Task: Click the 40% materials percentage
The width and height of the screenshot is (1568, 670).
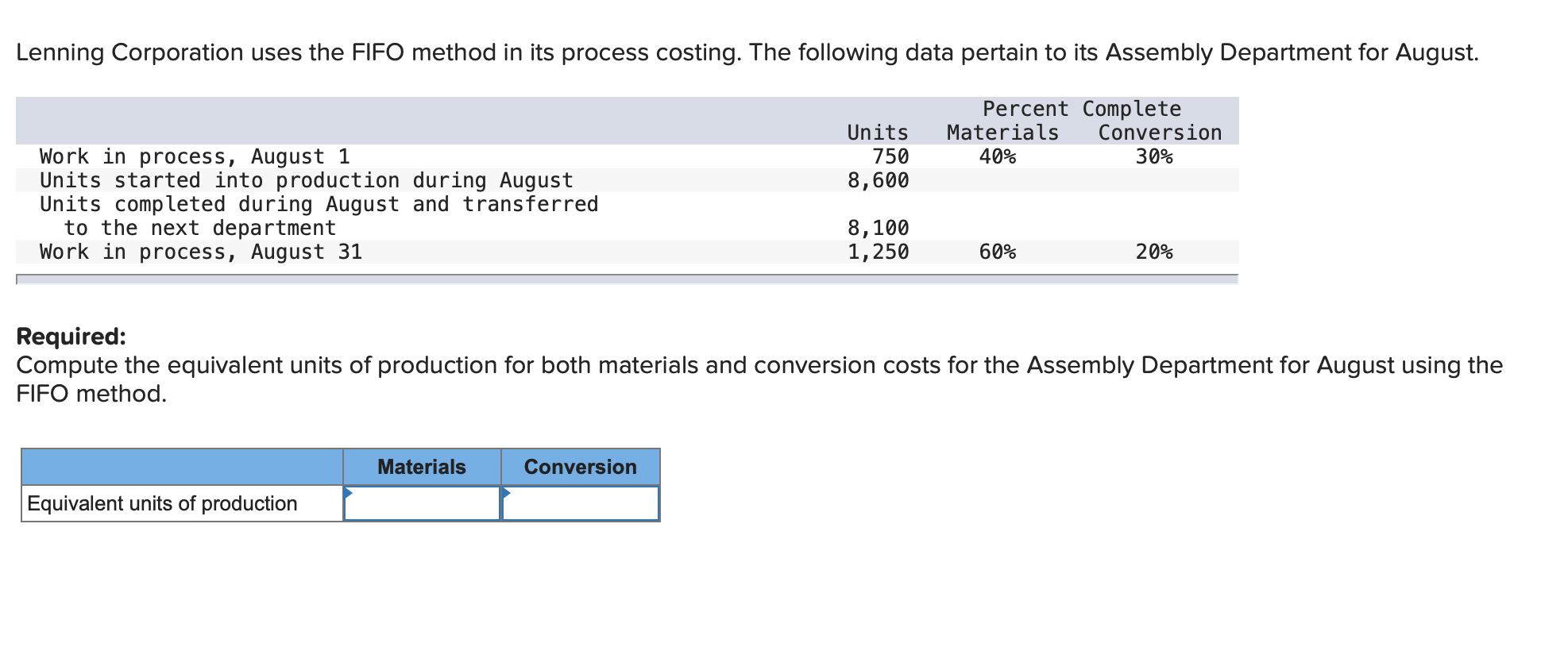Action: point(998,156)
